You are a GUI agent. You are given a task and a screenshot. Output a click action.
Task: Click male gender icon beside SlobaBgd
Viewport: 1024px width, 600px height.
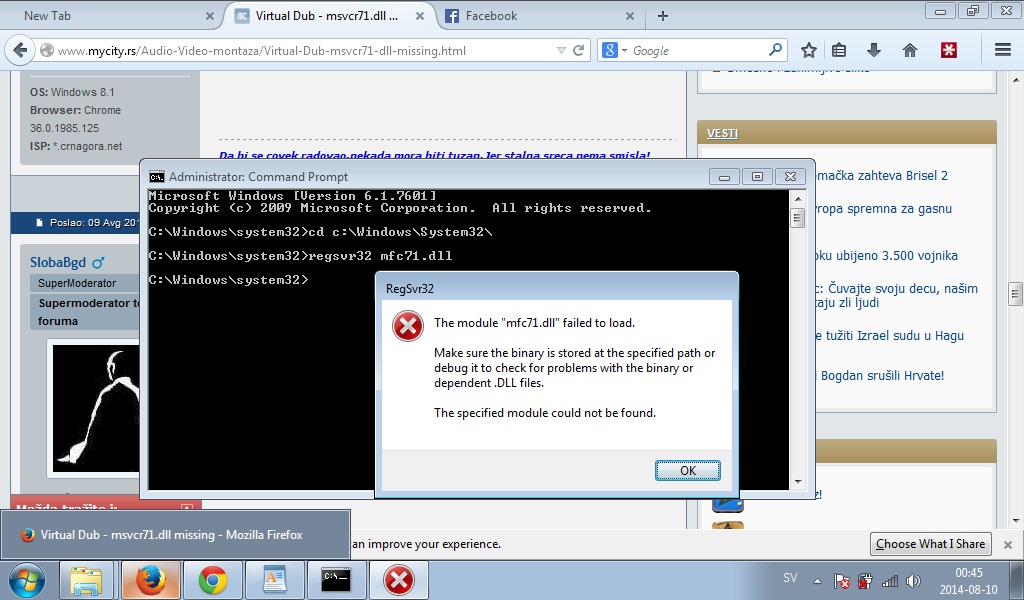tap(98, 263)
